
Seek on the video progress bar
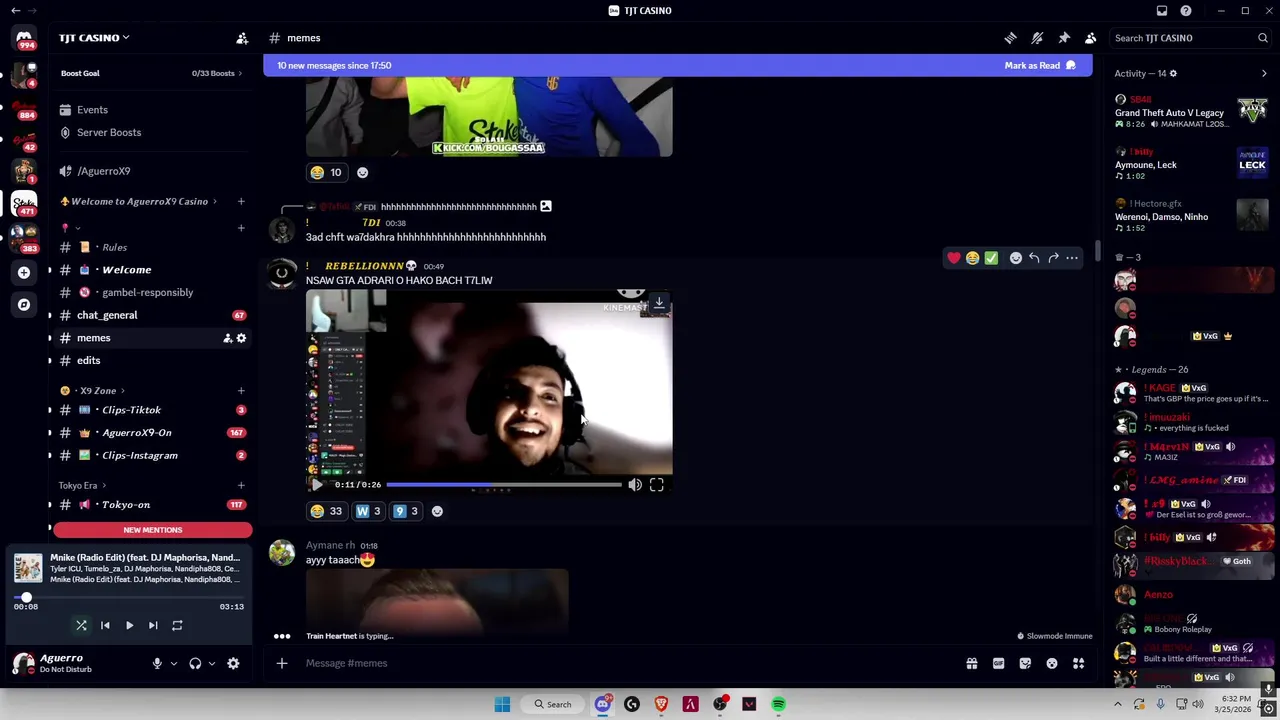coord(504,485)
